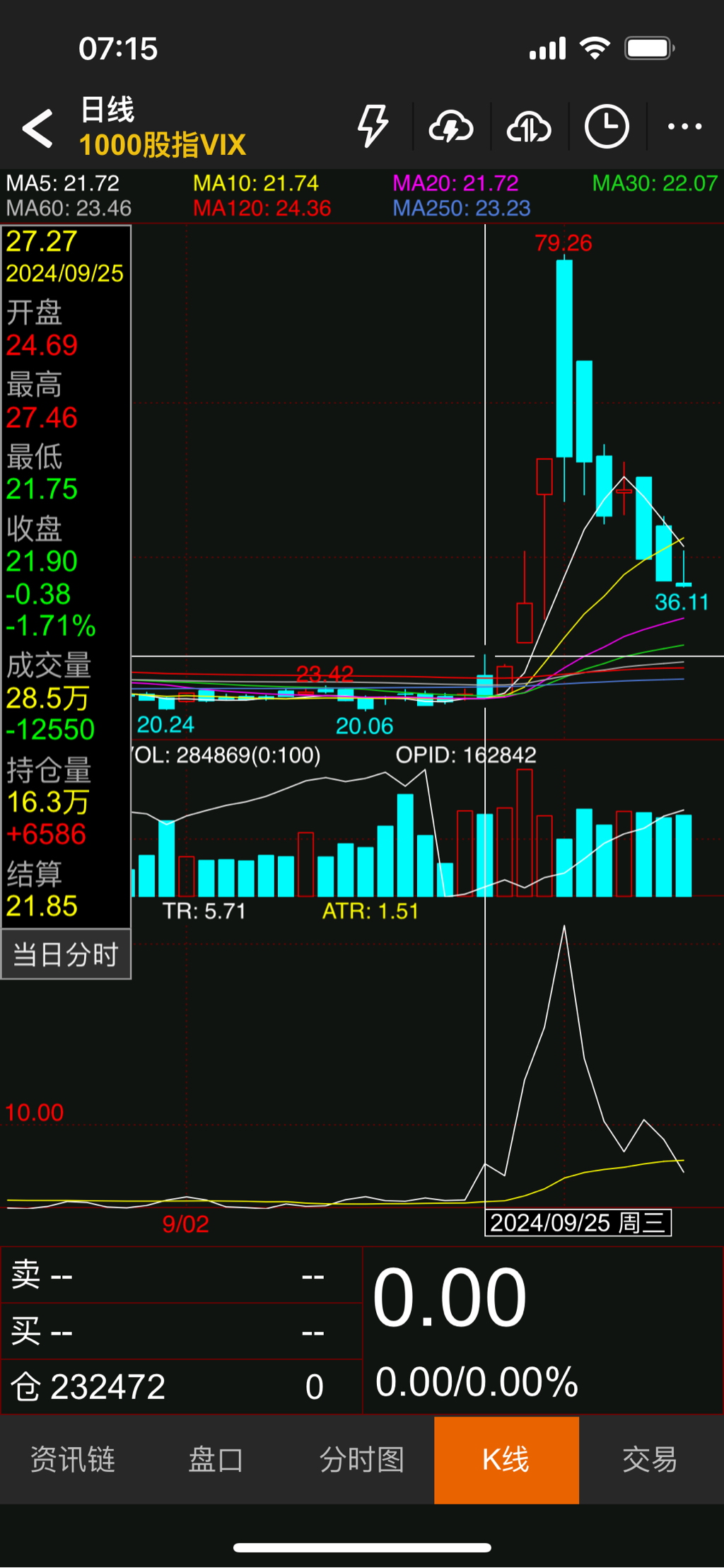Image resolution: width=724 pixels, height=1568 pixels.
Task: Open the 日线 period selector
Action: pyautogui.click(x=107, y=110)
